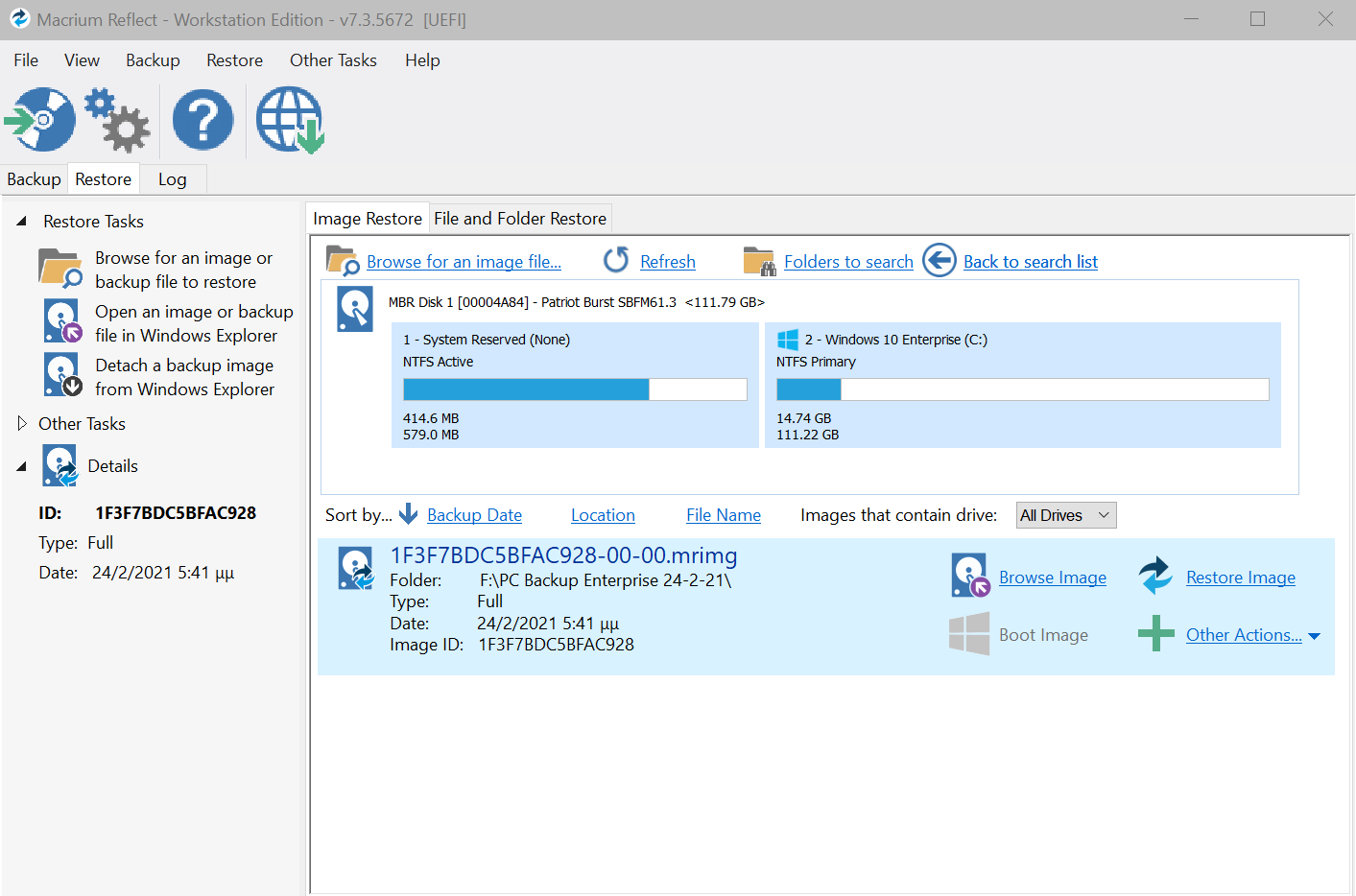1356x896 pixels.
Task: Click the Restore Image link
Action: point(1241,578)
